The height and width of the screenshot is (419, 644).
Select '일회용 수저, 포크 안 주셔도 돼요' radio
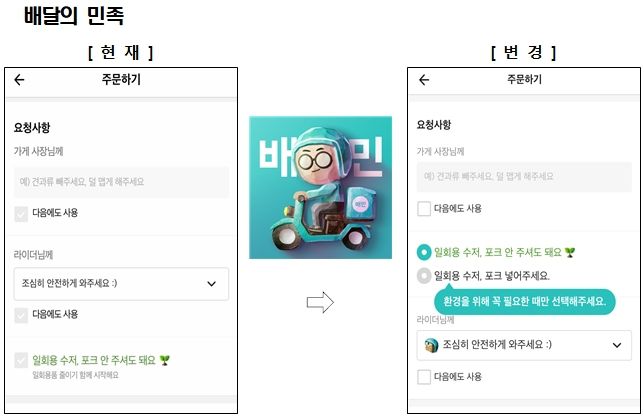tap(424, 252)
